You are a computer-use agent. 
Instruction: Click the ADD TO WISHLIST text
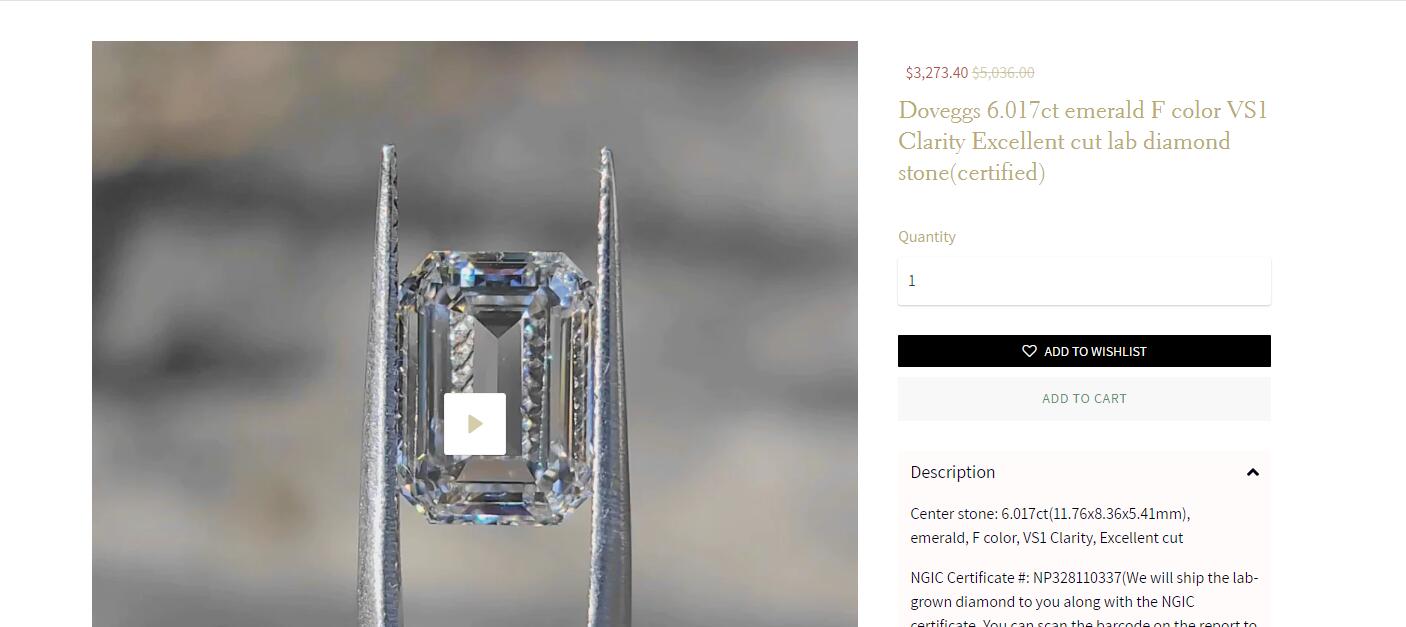click(x=1095, y=351)
